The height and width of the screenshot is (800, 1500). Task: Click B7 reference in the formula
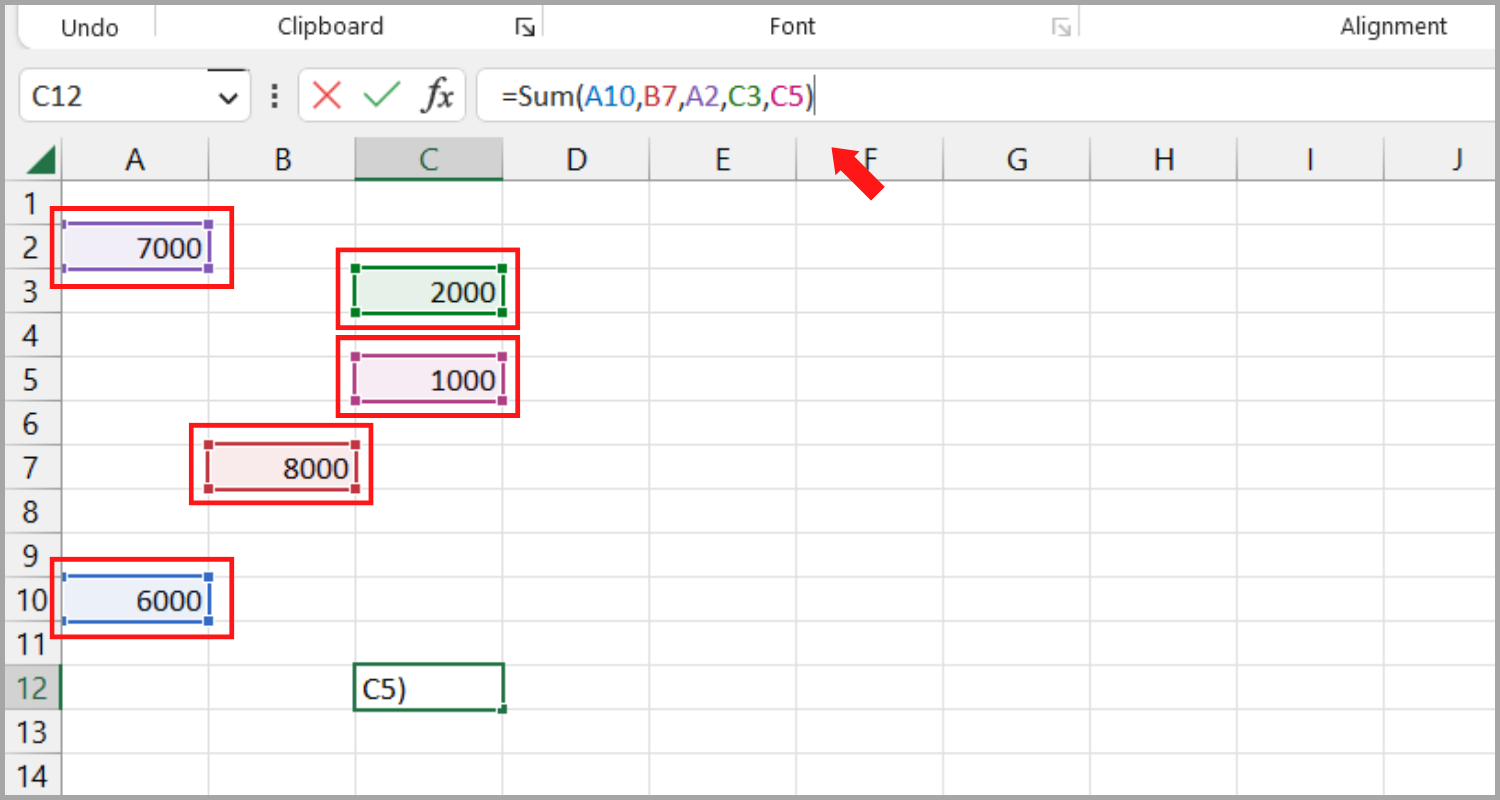[x=661, y=97]
